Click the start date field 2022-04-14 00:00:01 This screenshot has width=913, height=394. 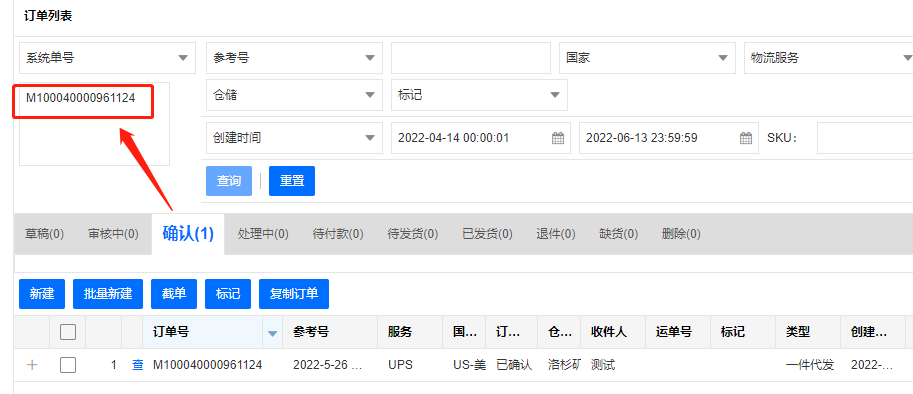click(x=481, y=138)
